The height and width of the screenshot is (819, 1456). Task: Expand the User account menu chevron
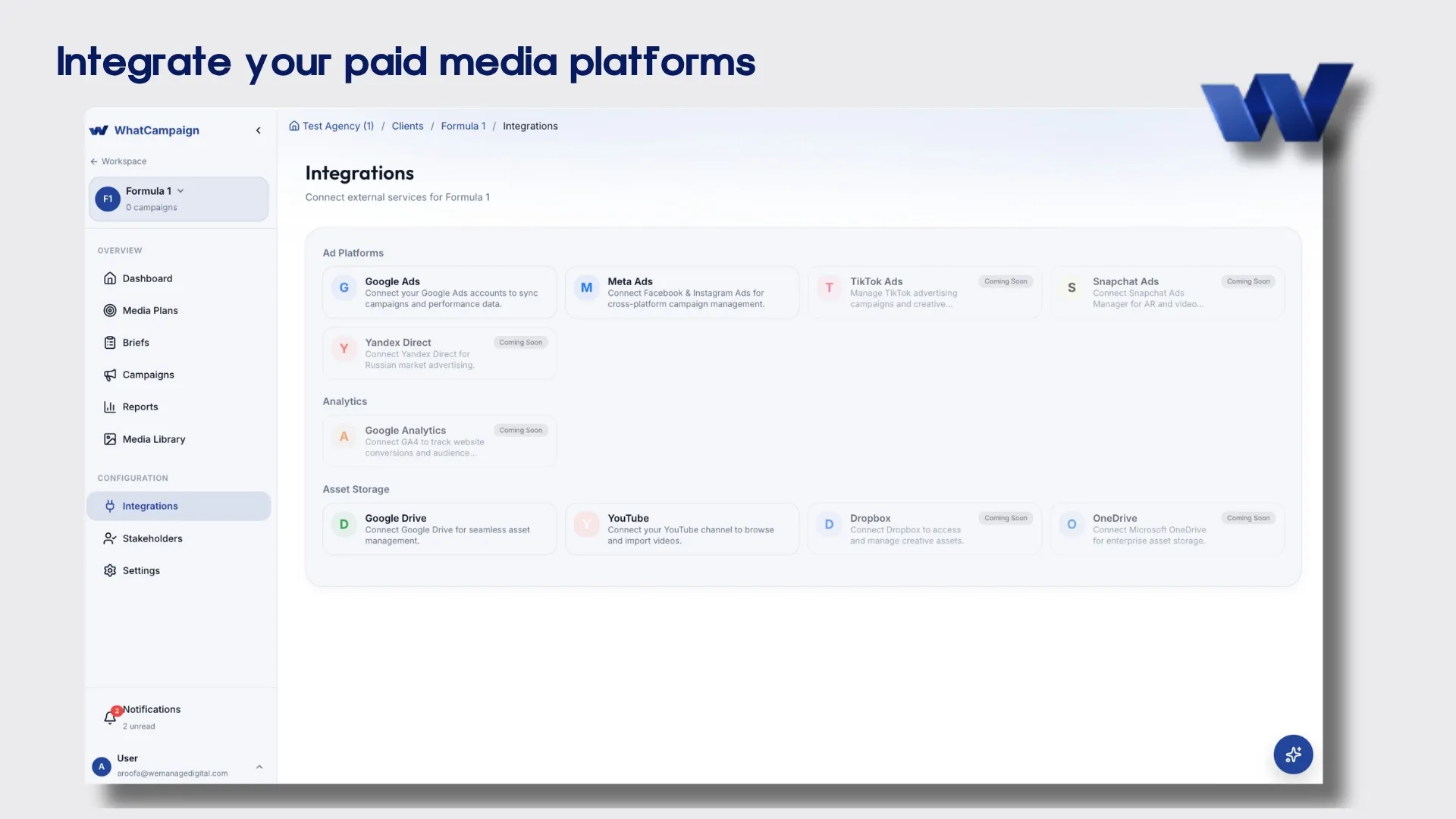point(259,767)
